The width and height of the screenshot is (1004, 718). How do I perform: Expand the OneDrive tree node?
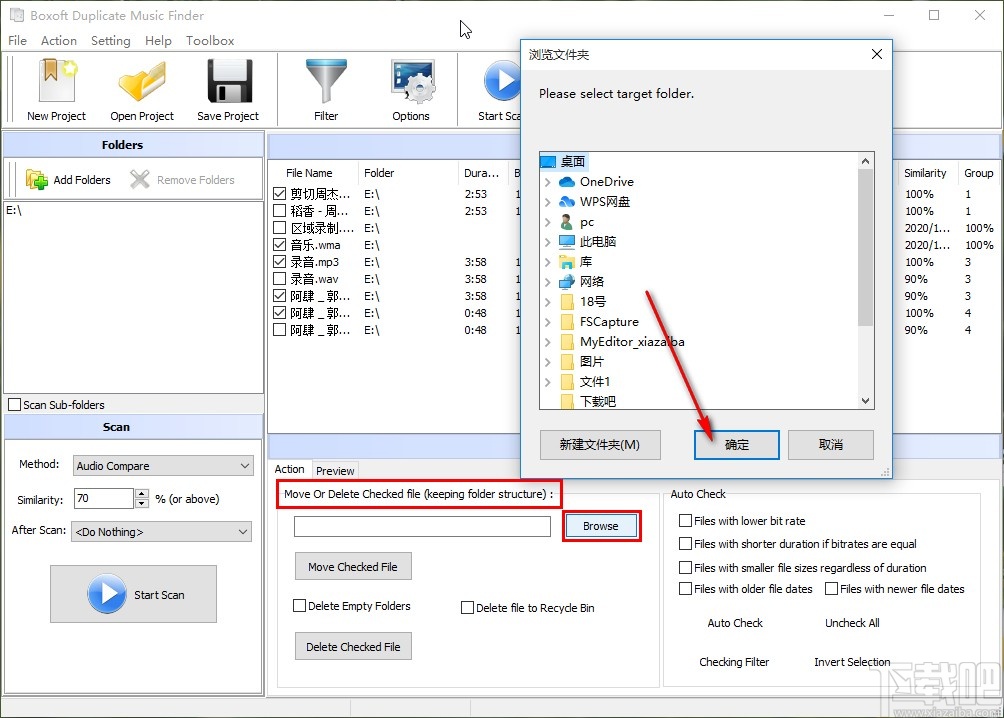pos(547,182)
